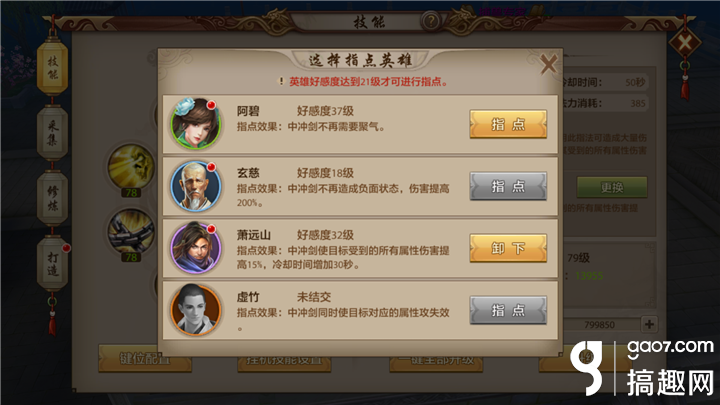Close the 选择指点英雄 dialog
This screenshot has width=720, height=405.
coord(548,64)
